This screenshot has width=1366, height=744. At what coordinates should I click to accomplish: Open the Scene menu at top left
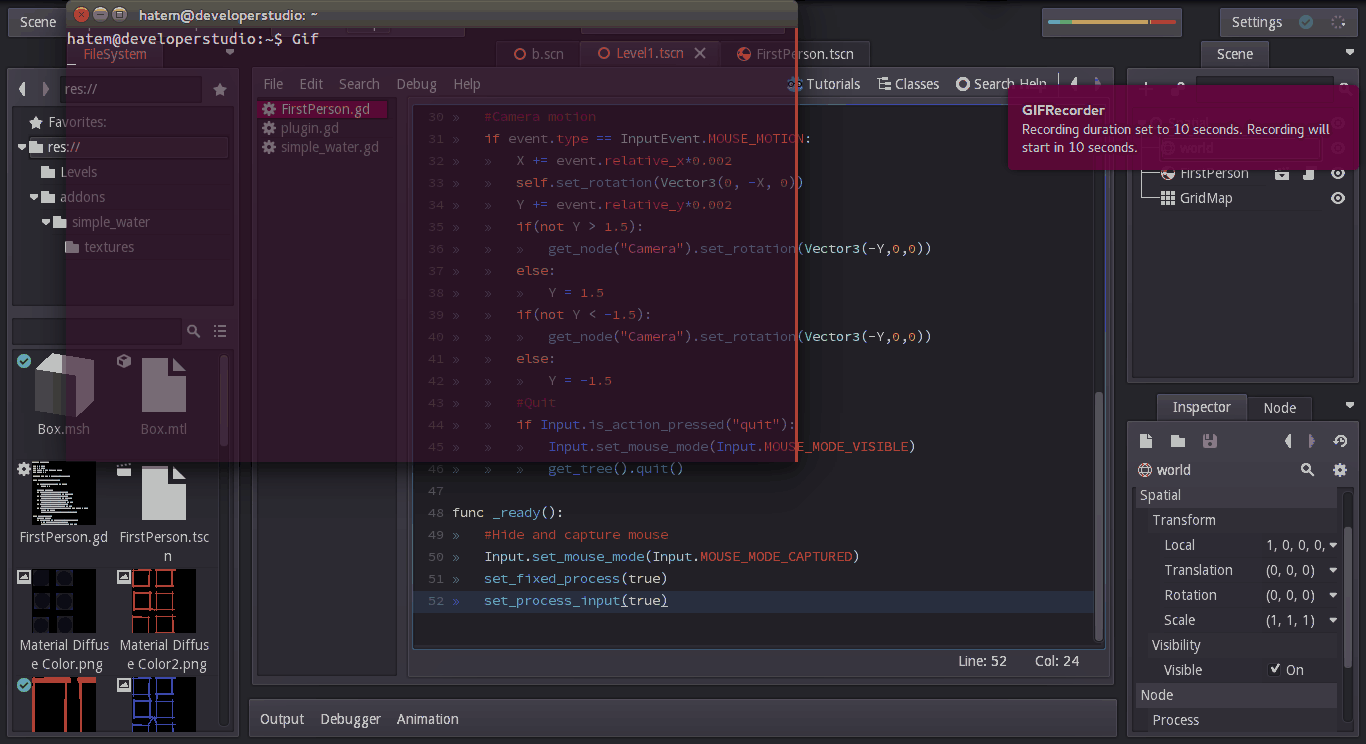point(38,22)
